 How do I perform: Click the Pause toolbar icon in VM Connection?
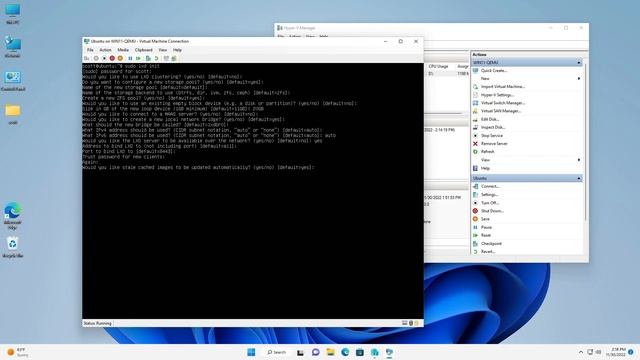130,58
